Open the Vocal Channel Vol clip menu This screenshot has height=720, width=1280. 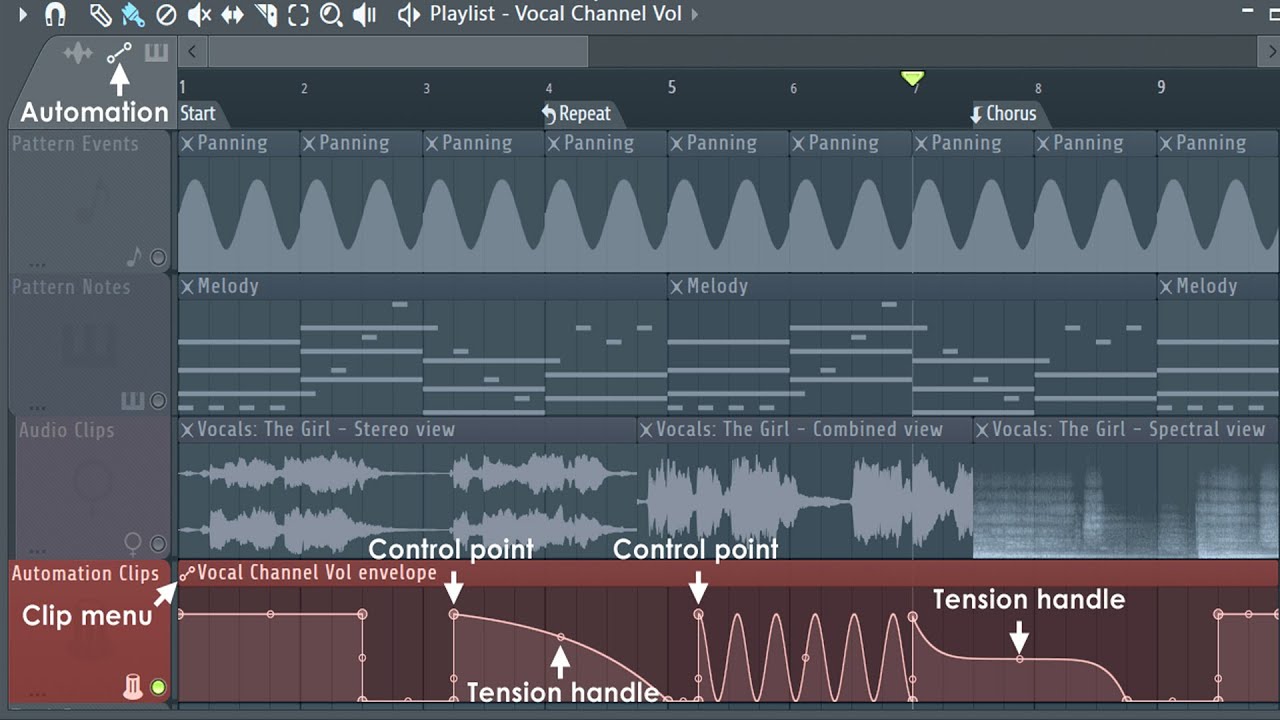tap(187, 573)
